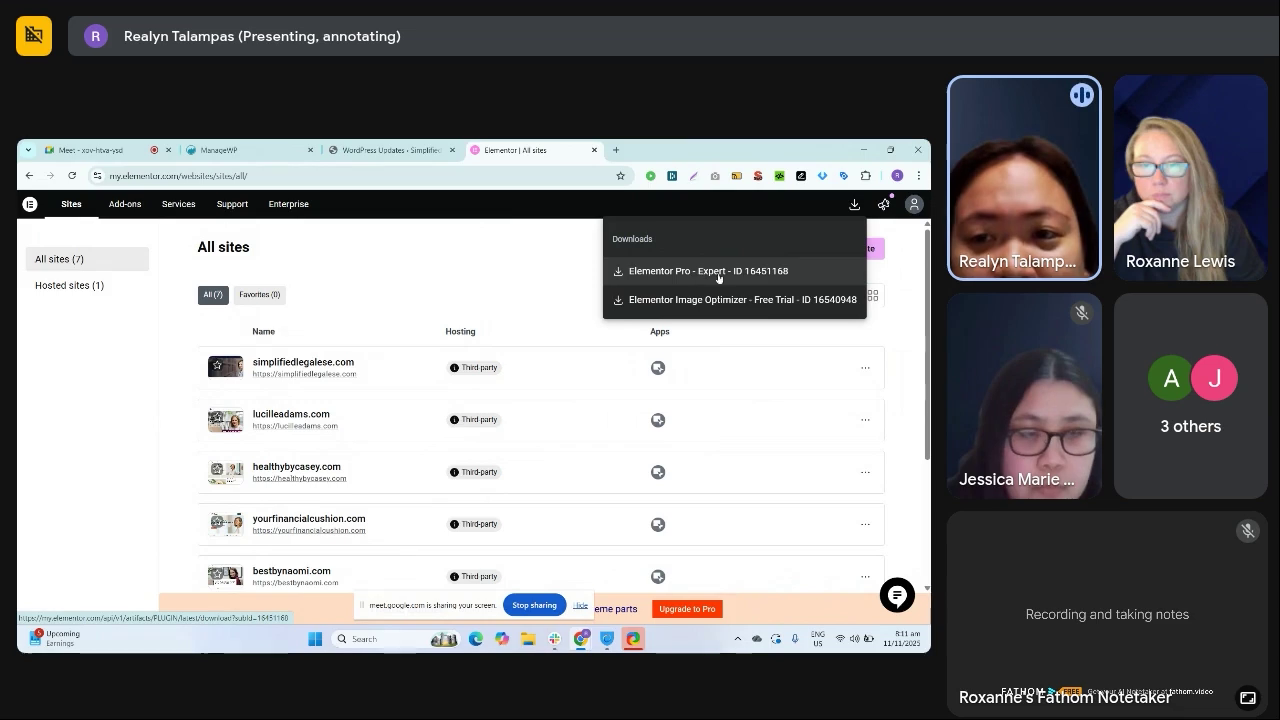Switch to the Meet browser tab
1280x720 pixels.
pyautogui.click(x=106, y=150)
